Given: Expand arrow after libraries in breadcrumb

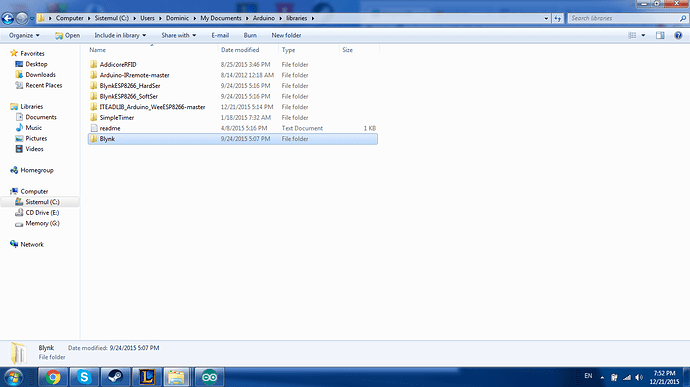Looking at the screenshot, I should coord(313,18).
